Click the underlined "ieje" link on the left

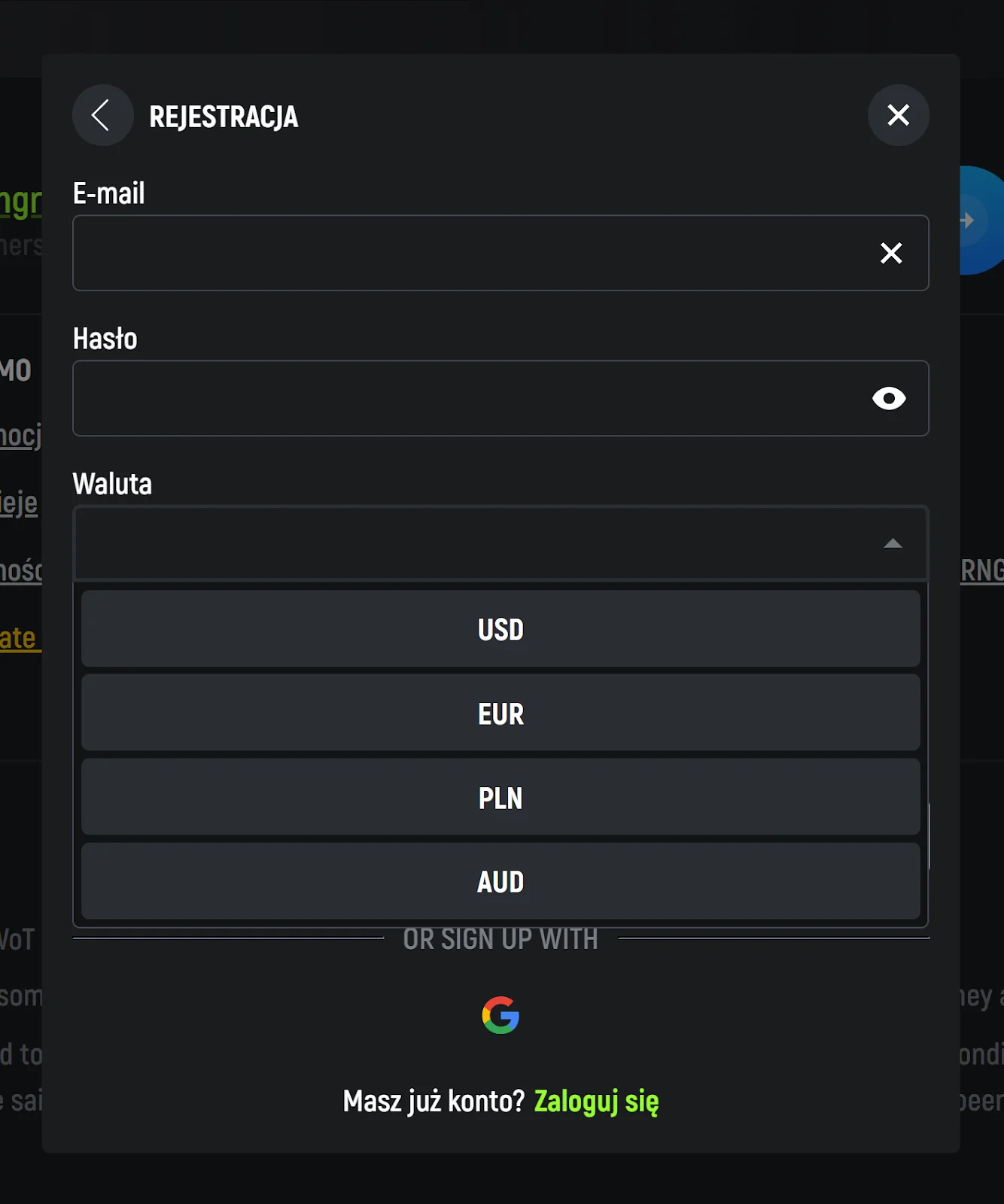click(20, 503)
